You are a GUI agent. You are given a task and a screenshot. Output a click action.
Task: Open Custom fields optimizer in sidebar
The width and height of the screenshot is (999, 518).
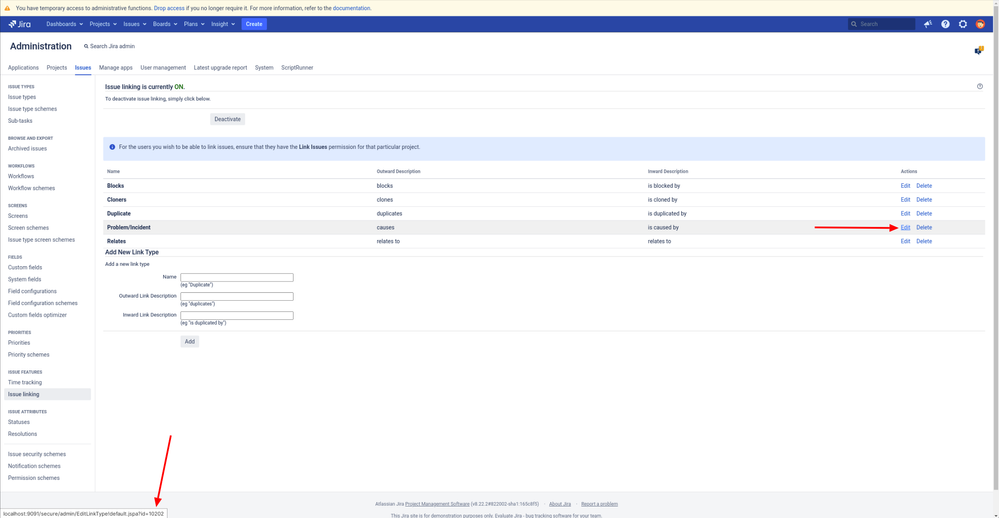[x=37, y=315]
